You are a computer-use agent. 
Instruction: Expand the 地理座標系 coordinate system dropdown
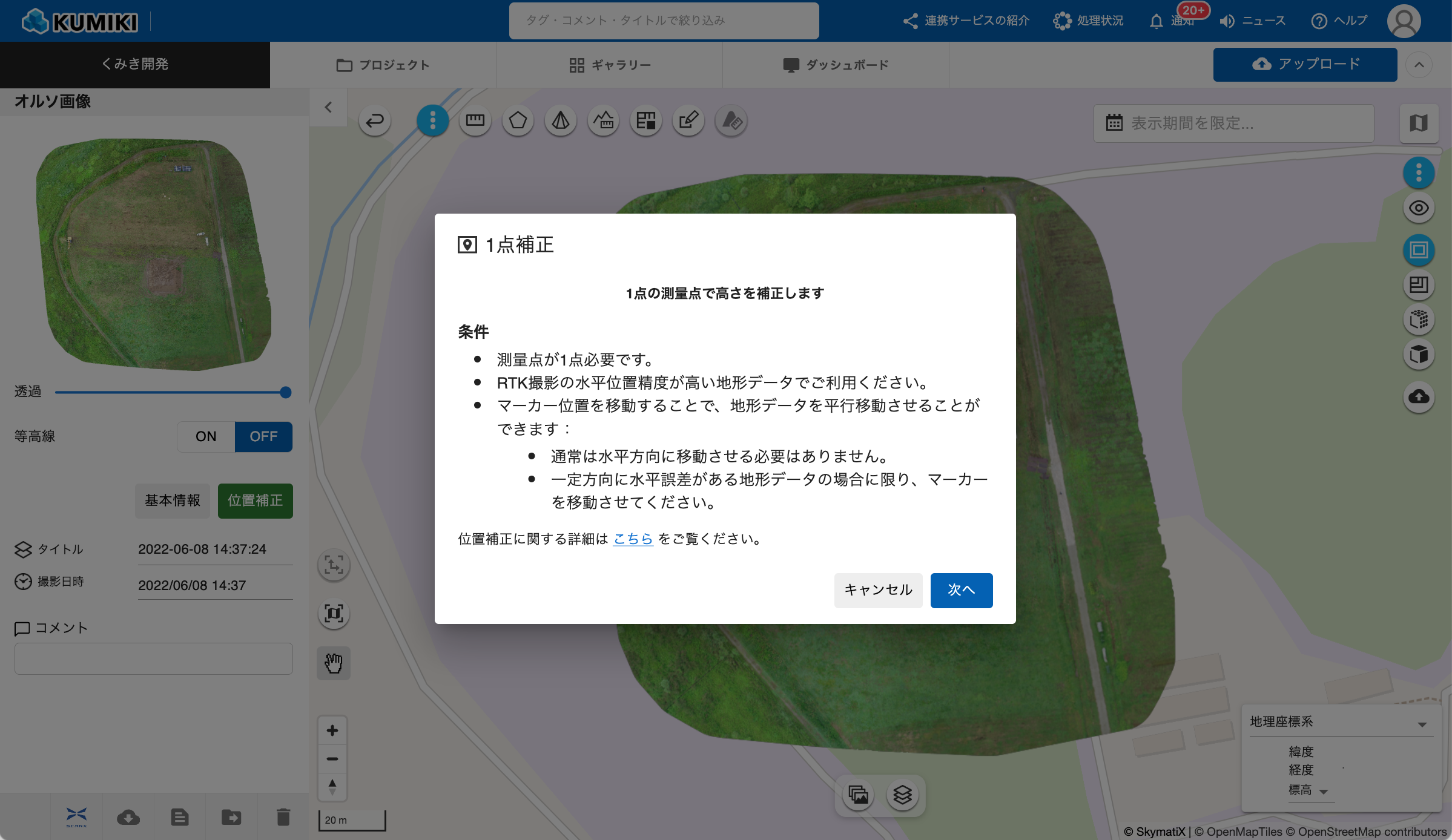coord(1422,724)
